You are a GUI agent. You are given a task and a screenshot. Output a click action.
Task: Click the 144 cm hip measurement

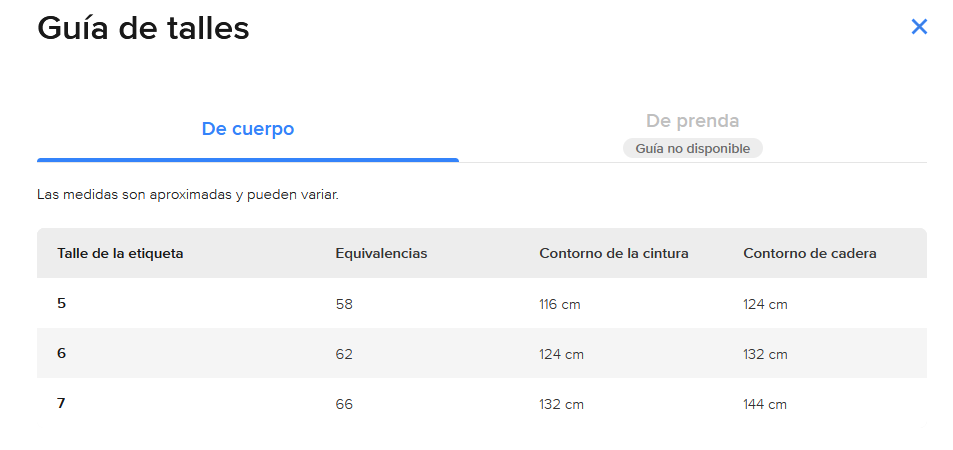point(765,404)
